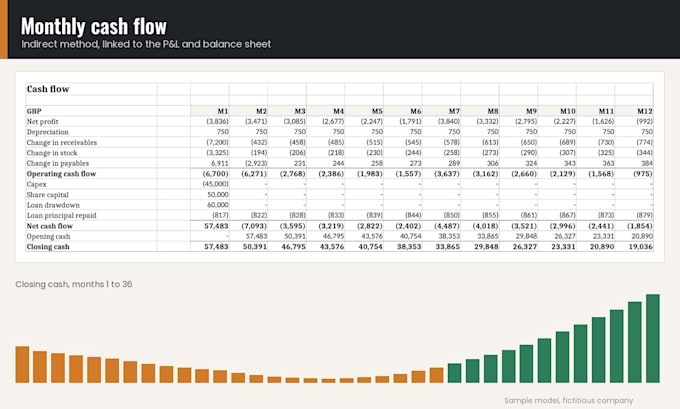
Task: Click the M12 column header
Action: 645,111
